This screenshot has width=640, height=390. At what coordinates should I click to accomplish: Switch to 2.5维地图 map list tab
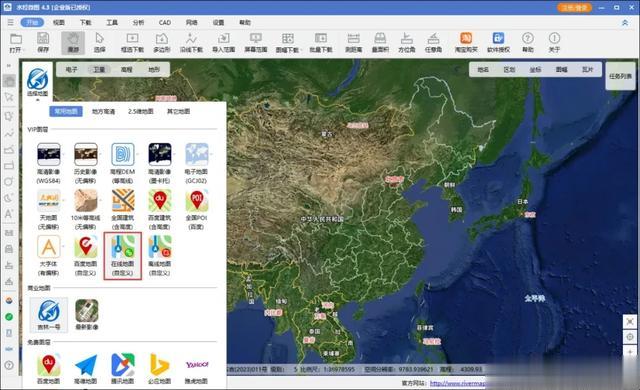coord(140,111)
